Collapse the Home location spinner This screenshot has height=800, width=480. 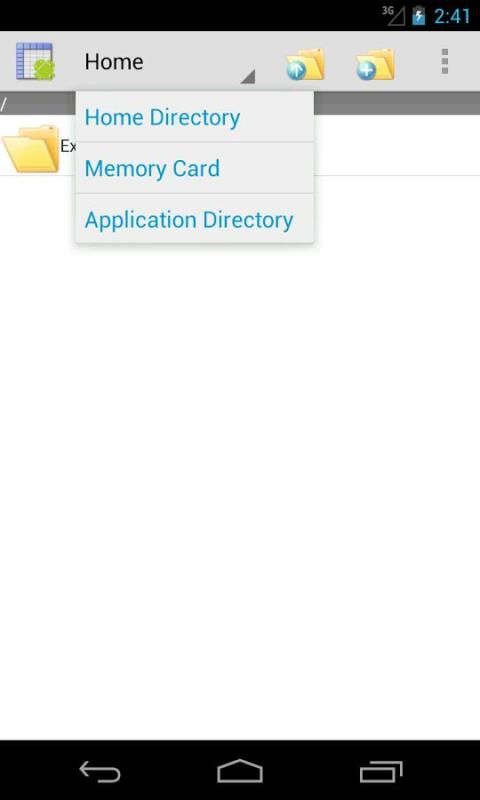pyautogui.click(x=168, y=62)
